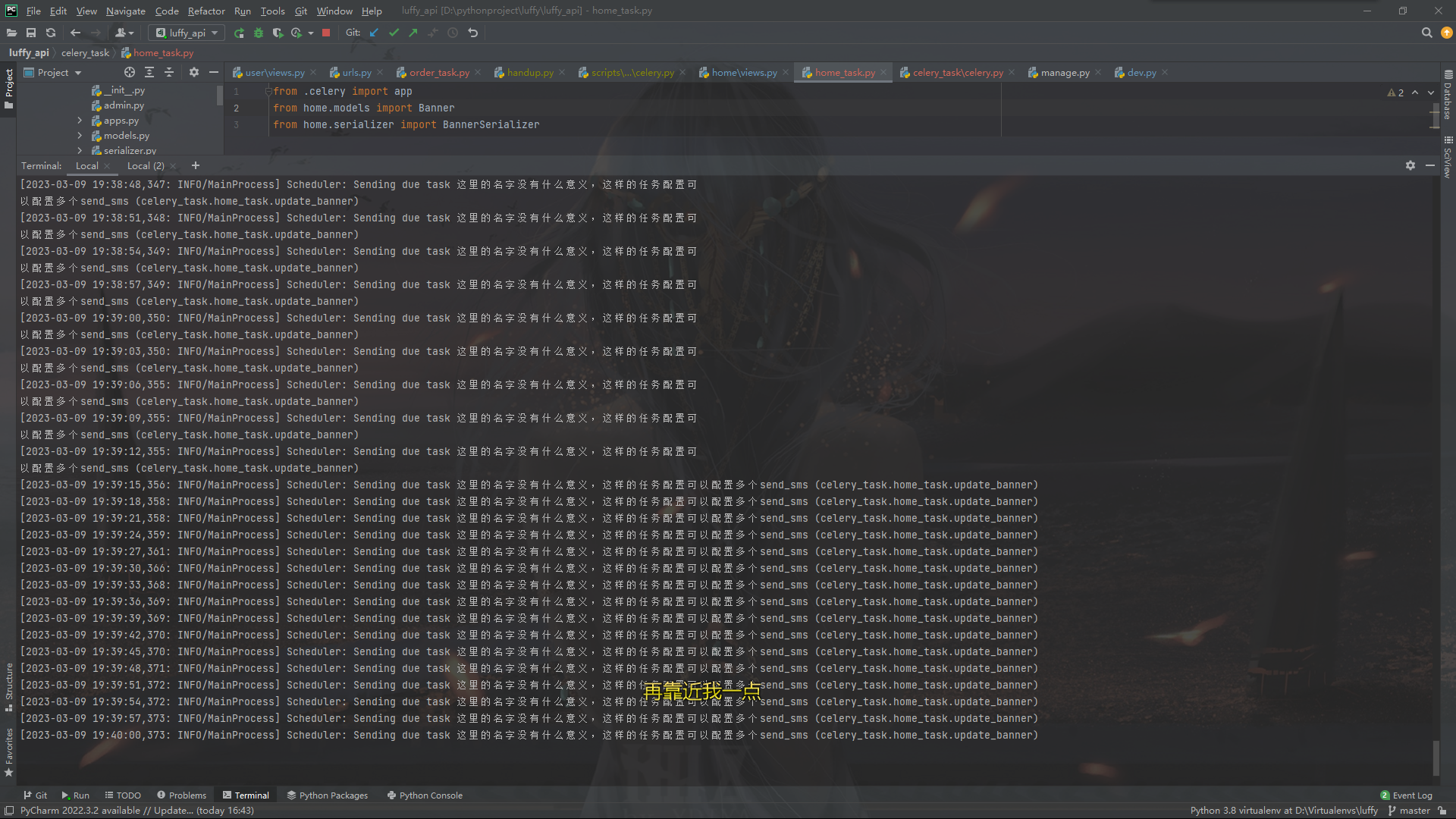
Task: Expand serializer.py tree node
Action: click(x=80, y=150)
